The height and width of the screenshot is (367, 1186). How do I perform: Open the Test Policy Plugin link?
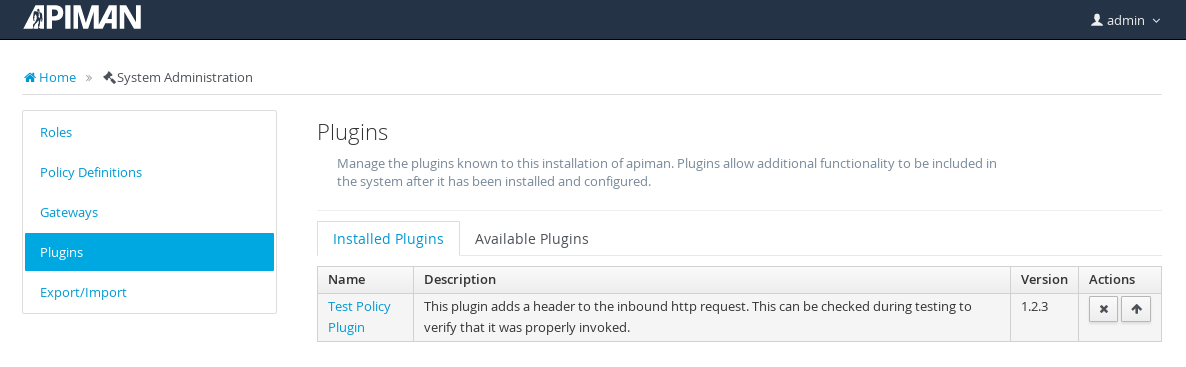pyautogui.click(x=359, y=317)
